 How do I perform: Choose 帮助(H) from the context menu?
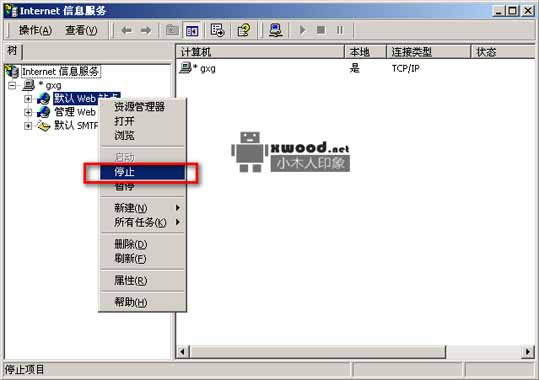142,302
